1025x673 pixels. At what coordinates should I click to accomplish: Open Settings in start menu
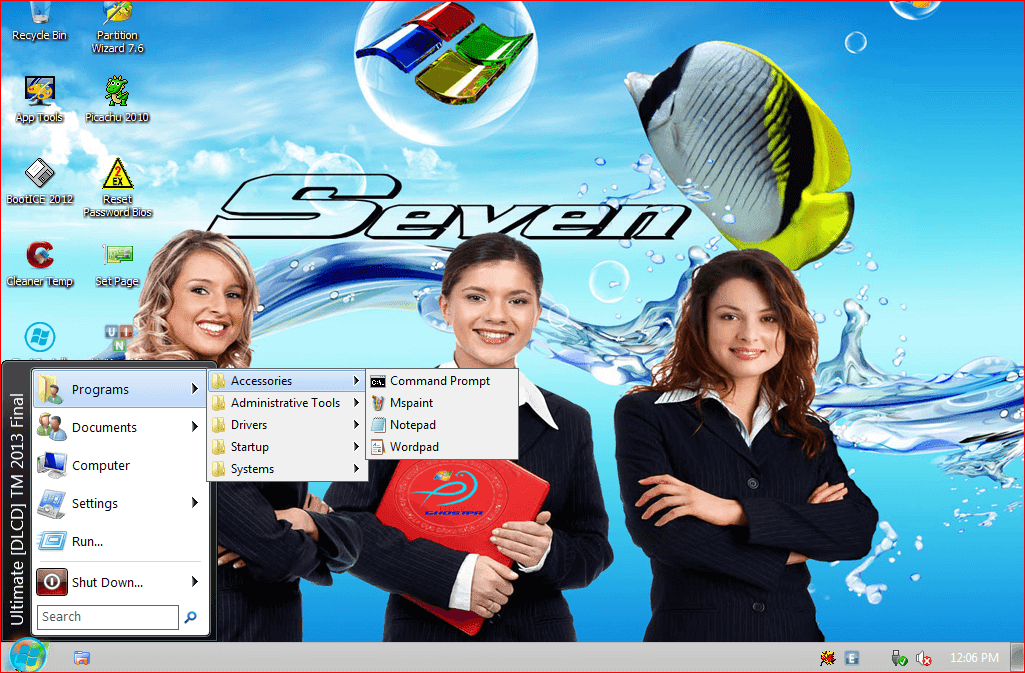pyautogui.click(x=118, y=503)
